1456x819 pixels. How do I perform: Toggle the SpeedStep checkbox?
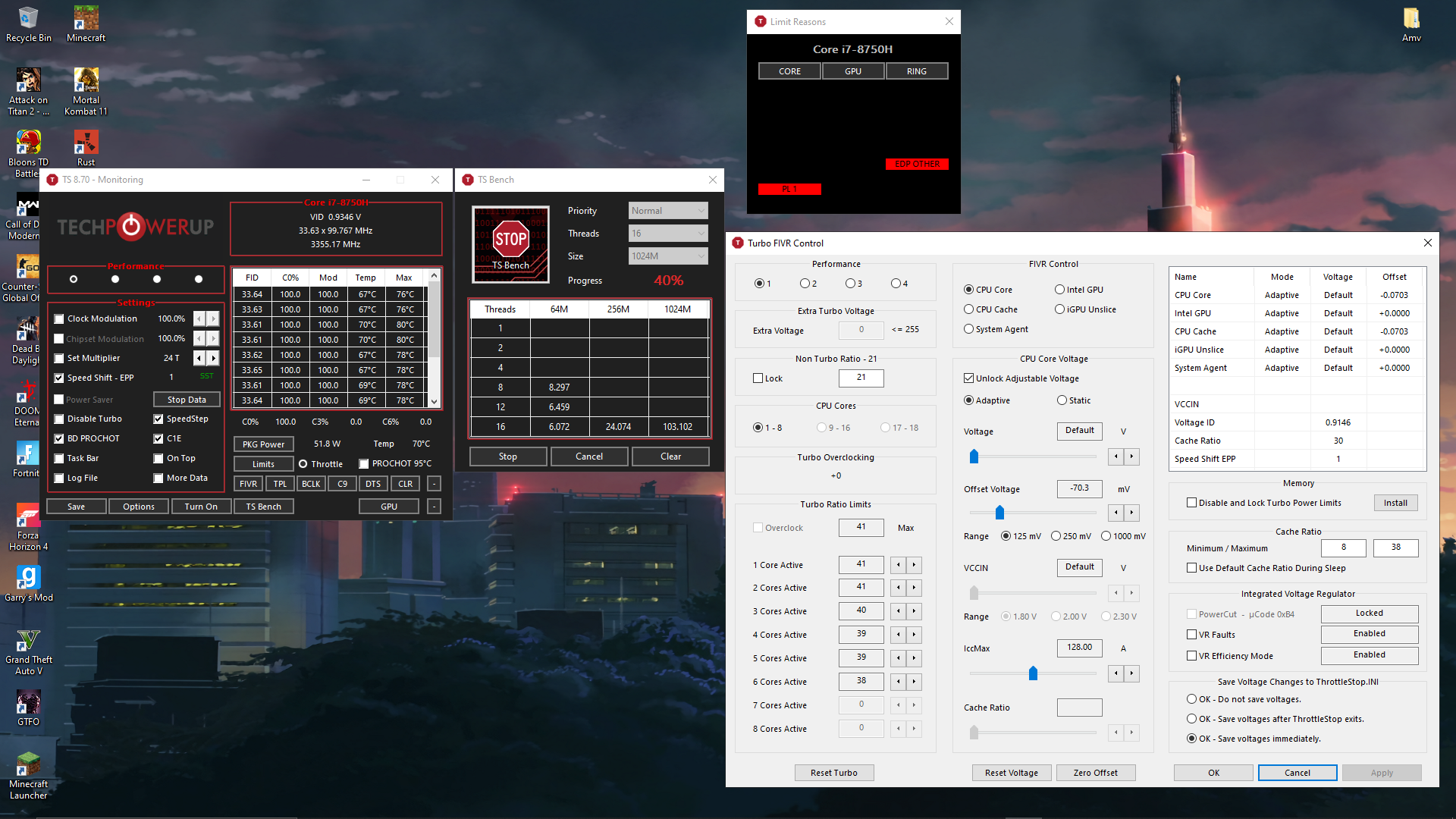pyautogui.click(x=158, y=419)
